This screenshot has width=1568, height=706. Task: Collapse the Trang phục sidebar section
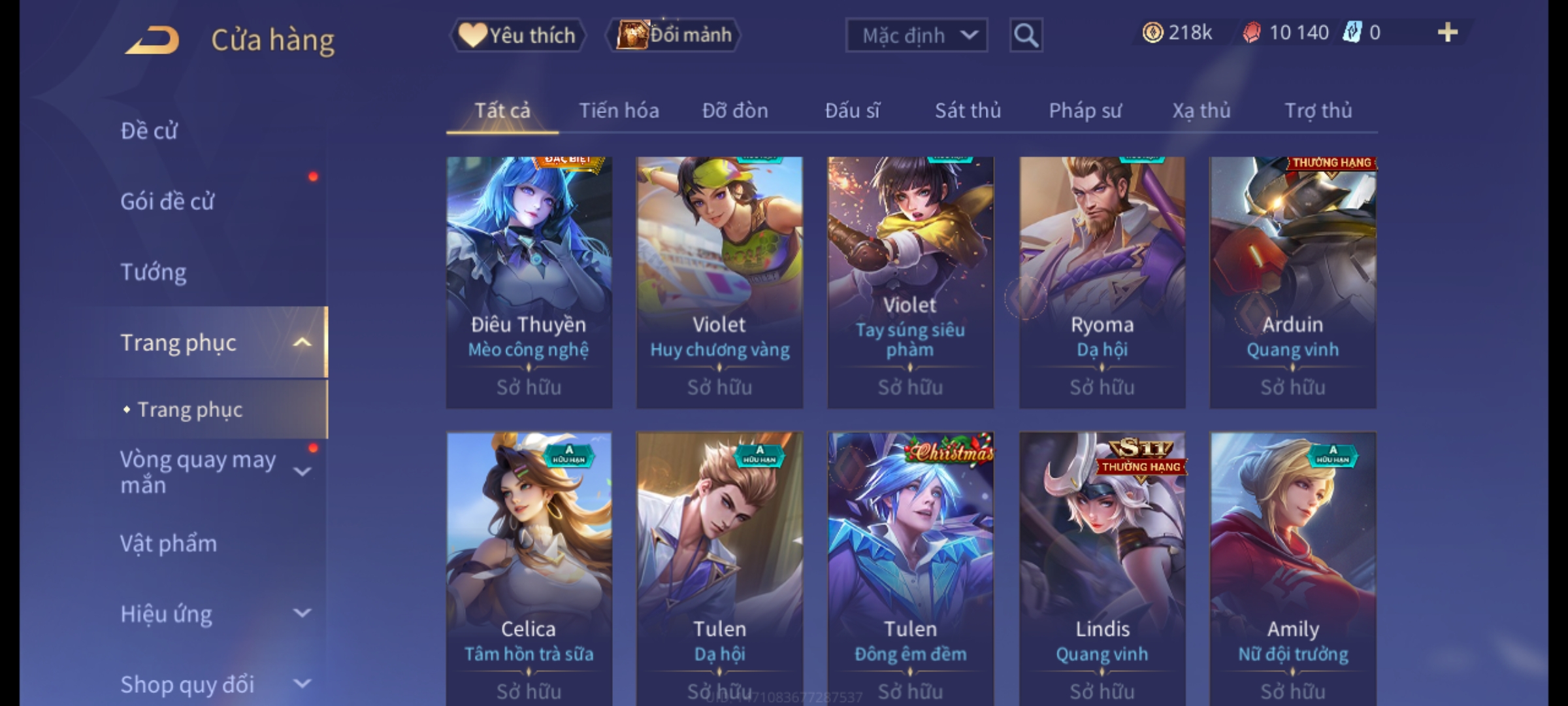[302, 343]
